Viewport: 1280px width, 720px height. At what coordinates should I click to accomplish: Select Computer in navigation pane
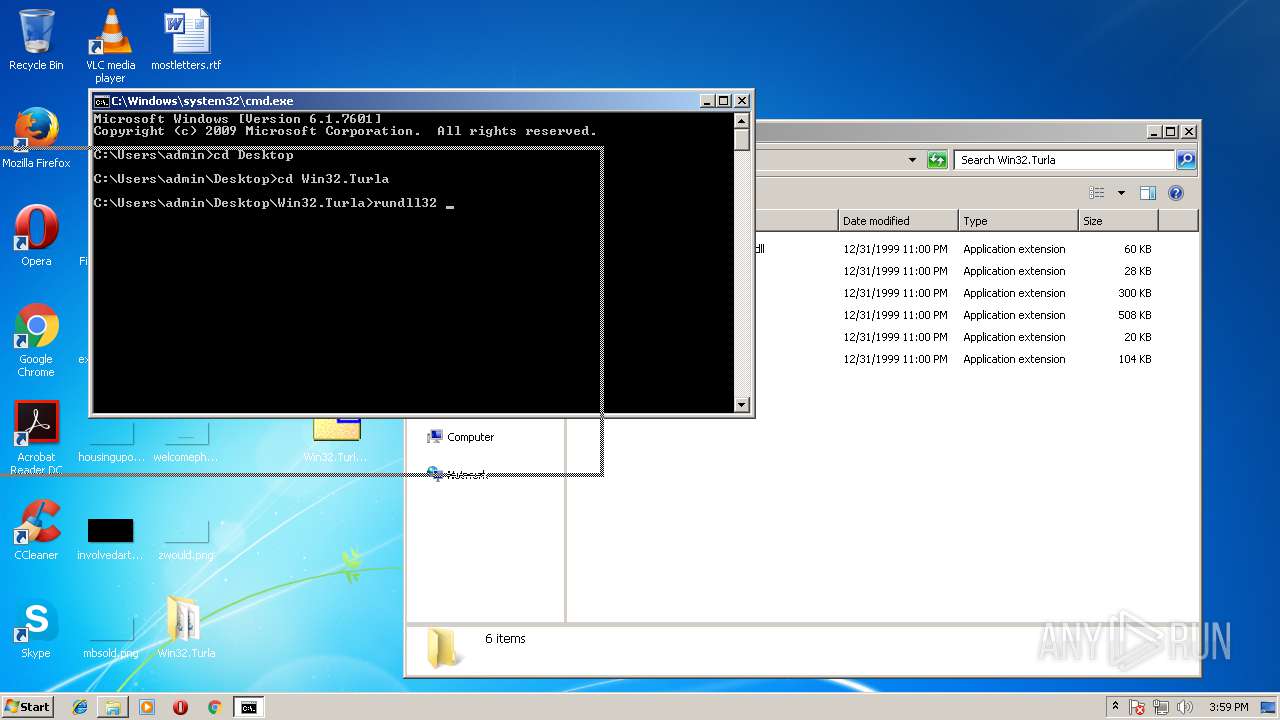point(470,437)
